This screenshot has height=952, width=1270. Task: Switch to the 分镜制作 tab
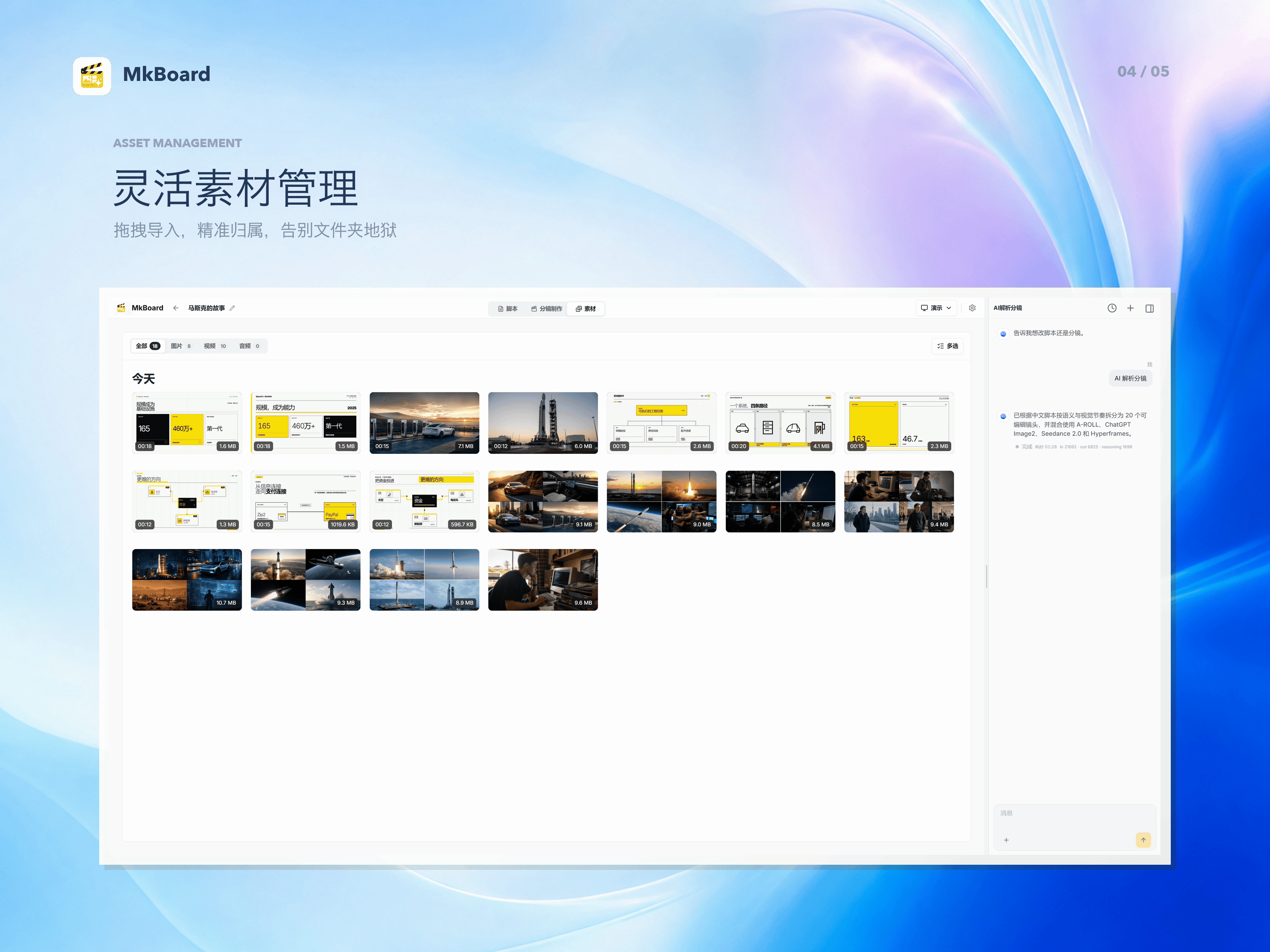[546, 309]
